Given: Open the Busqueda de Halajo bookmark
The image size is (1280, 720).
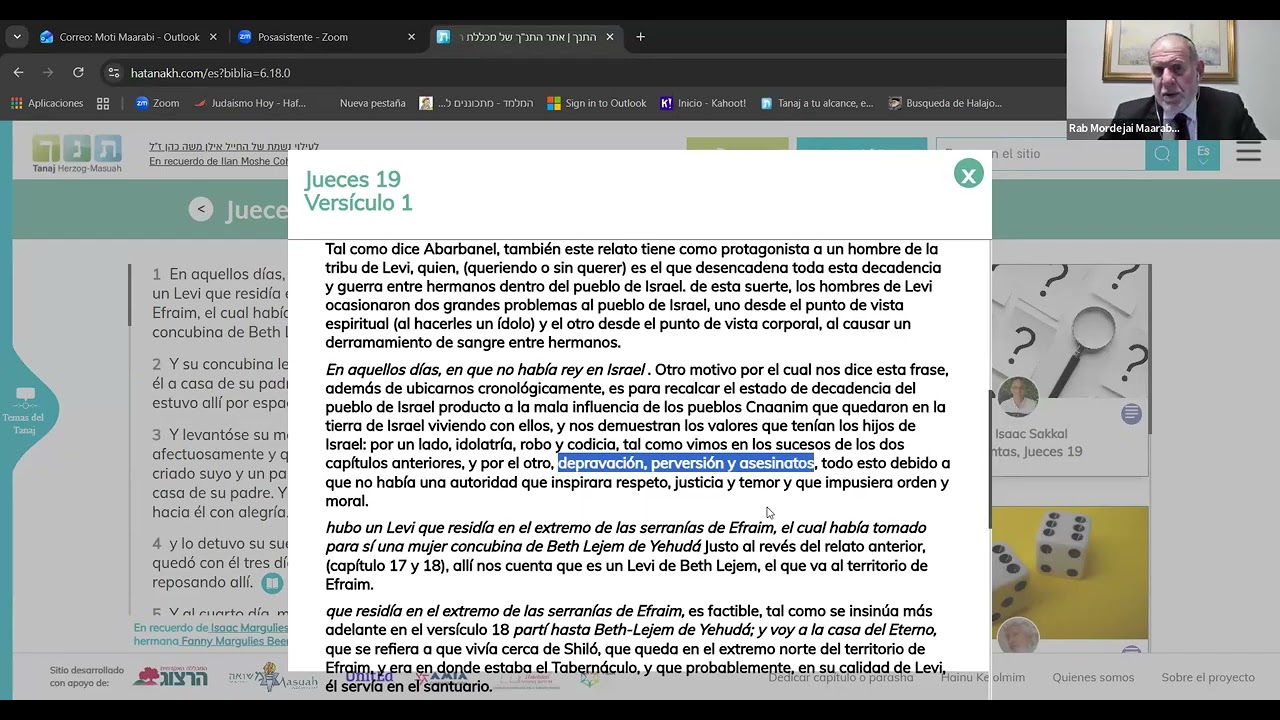Looking at the screenshot, I should point(946,103).
